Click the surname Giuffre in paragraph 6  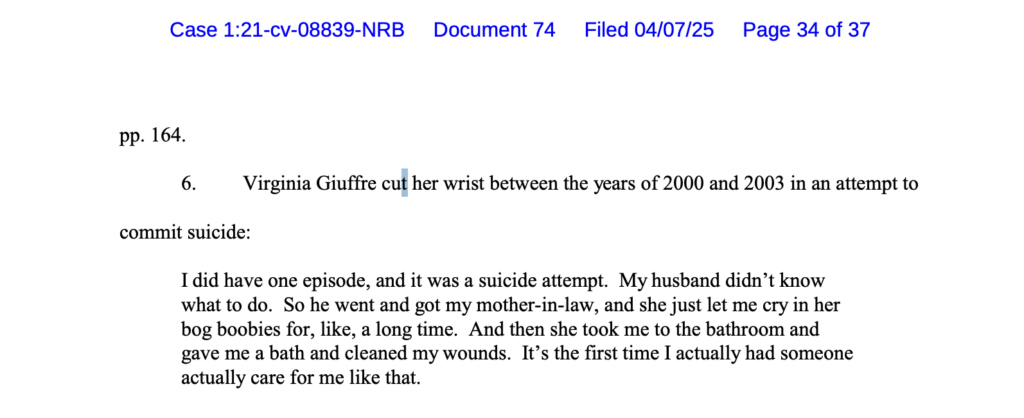[347, 184]
